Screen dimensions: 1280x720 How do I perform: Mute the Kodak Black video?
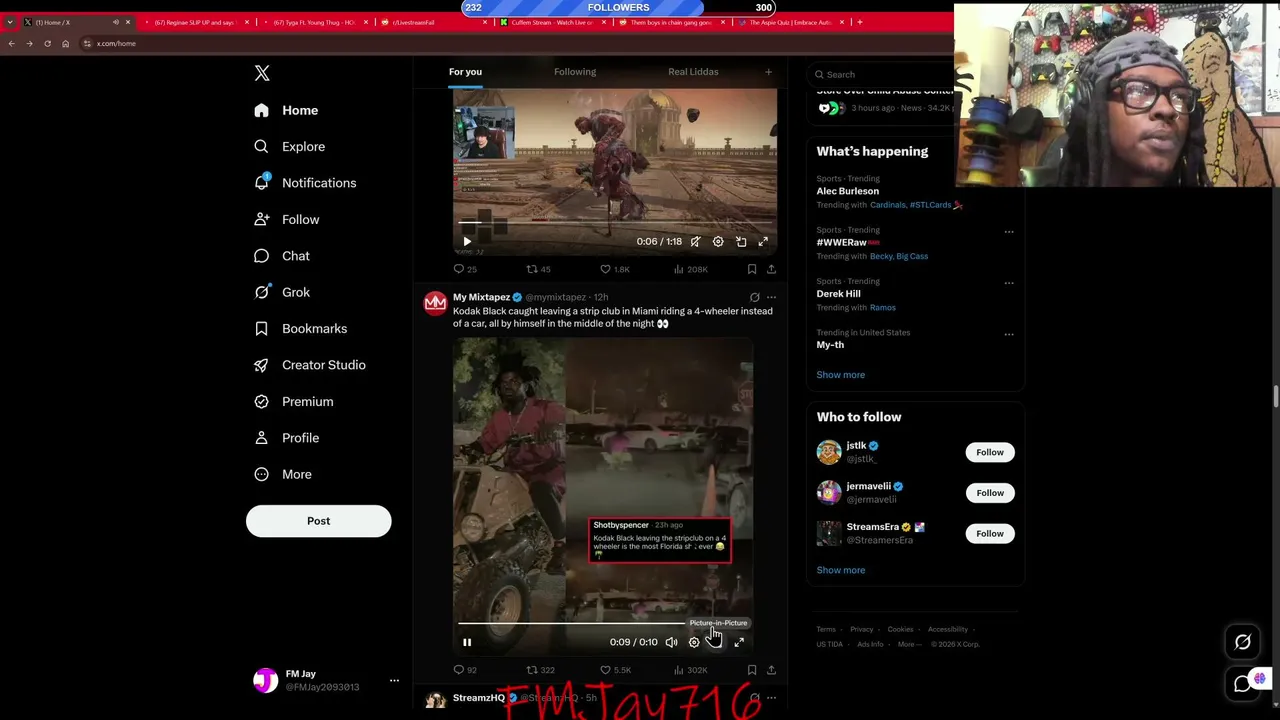(671, 642)
